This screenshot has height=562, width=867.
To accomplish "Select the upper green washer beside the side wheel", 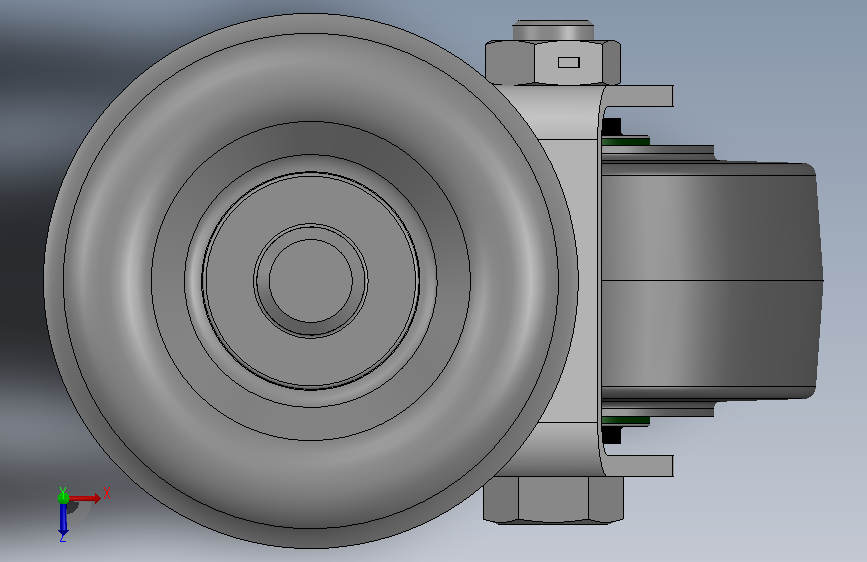I will click(625, 142).
